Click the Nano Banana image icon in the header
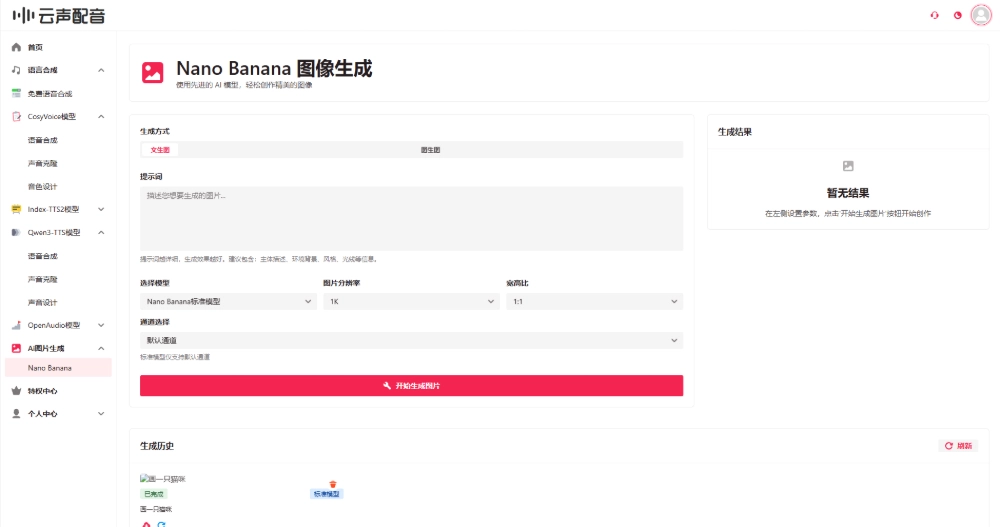Image resolution: width=1000 pixels, height=527 pixels. 153,72
